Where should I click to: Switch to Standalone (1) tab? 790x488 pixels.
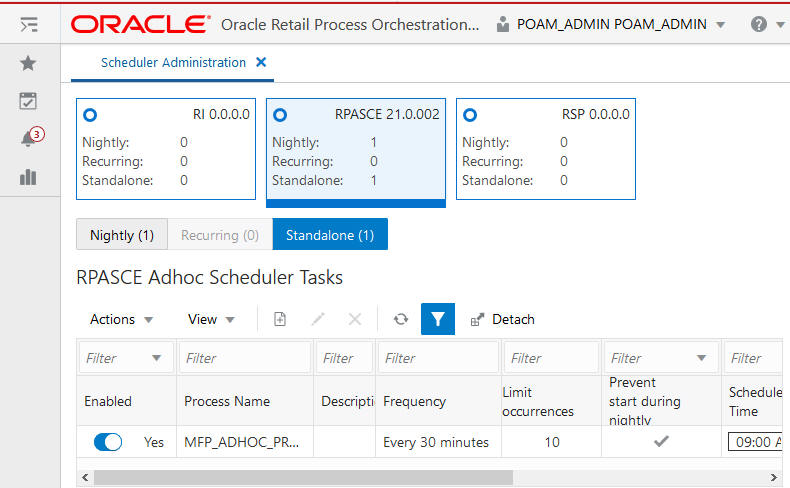pyautogui.click(x=330, y=234)
